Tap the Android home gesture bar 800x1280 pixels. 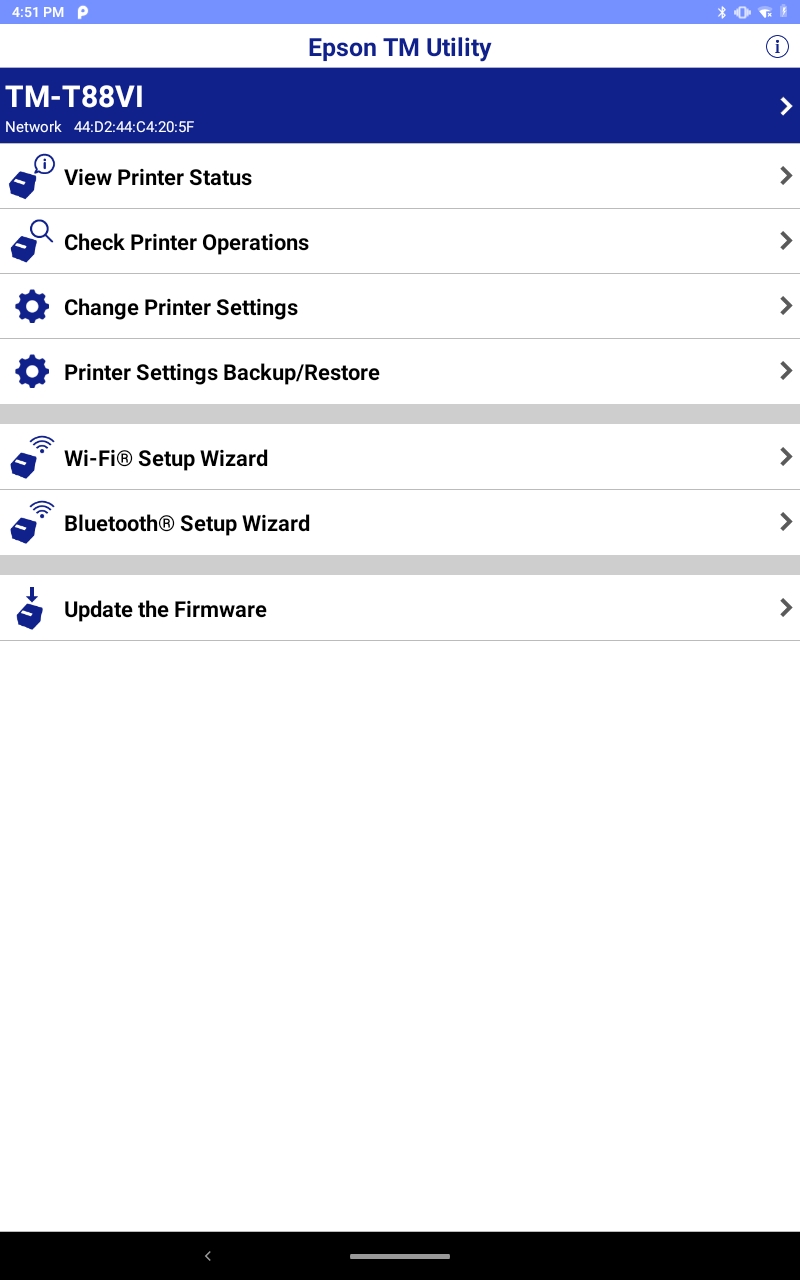400,1256
